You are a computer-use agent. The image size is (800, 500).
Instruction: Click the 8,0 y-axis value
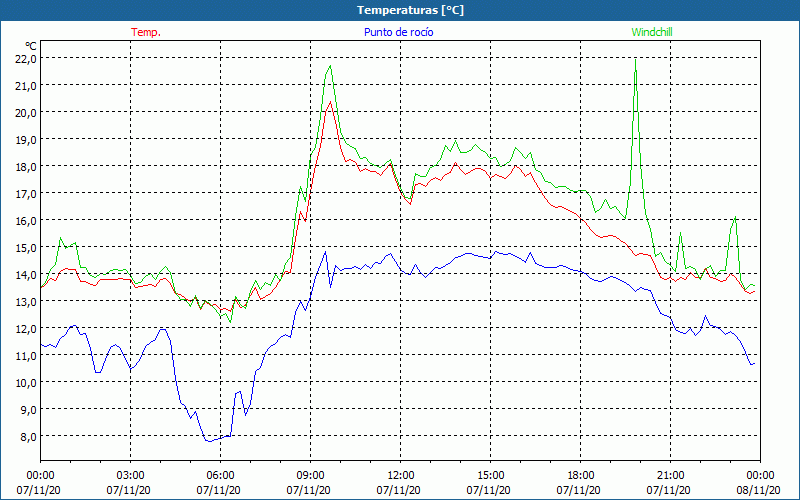pos(28,437)
